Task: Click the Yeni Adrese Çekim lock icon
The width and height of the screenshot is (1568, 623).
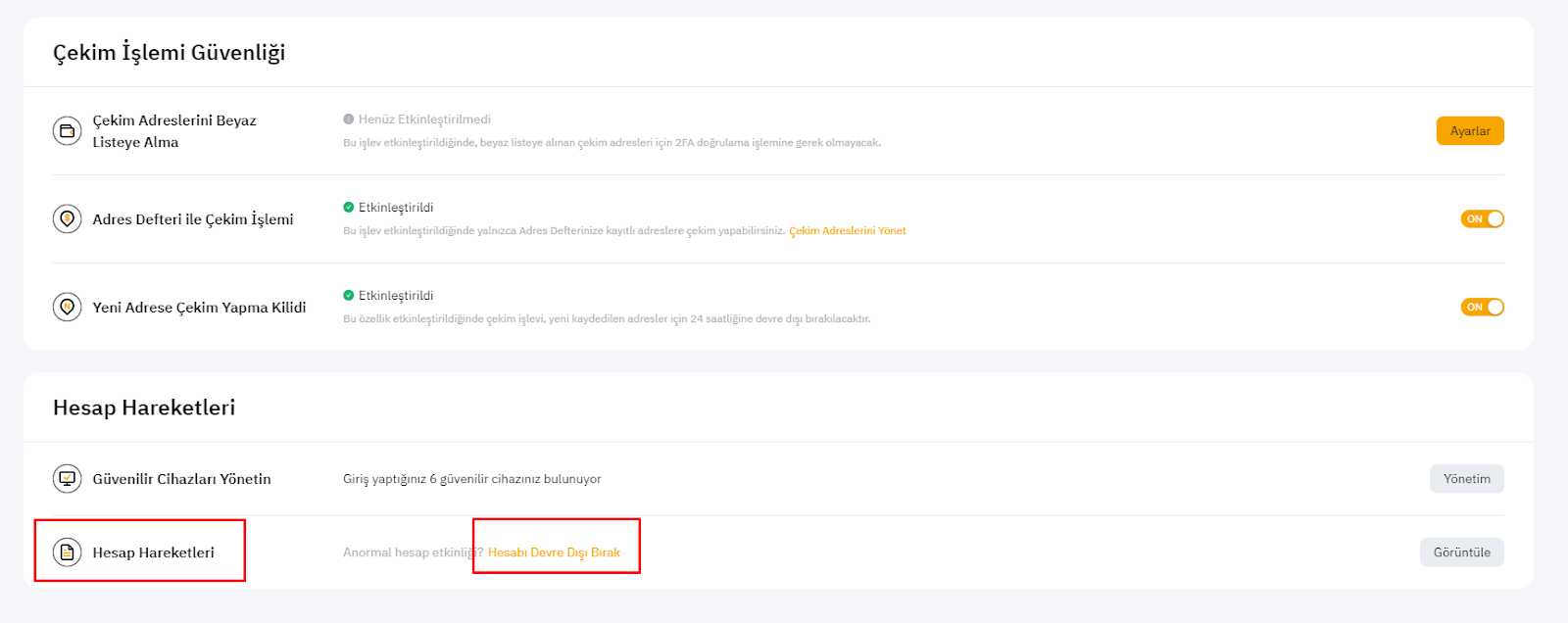Action: click(67, 307)
